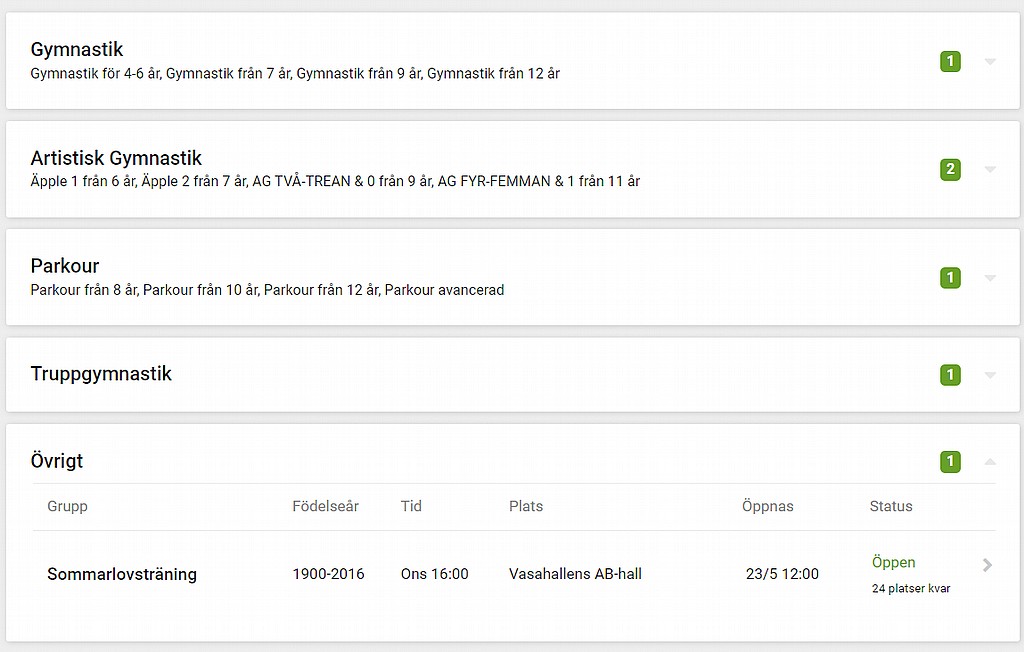
Task: Click the Öppen status text
Action: click(x=893, y=563)
